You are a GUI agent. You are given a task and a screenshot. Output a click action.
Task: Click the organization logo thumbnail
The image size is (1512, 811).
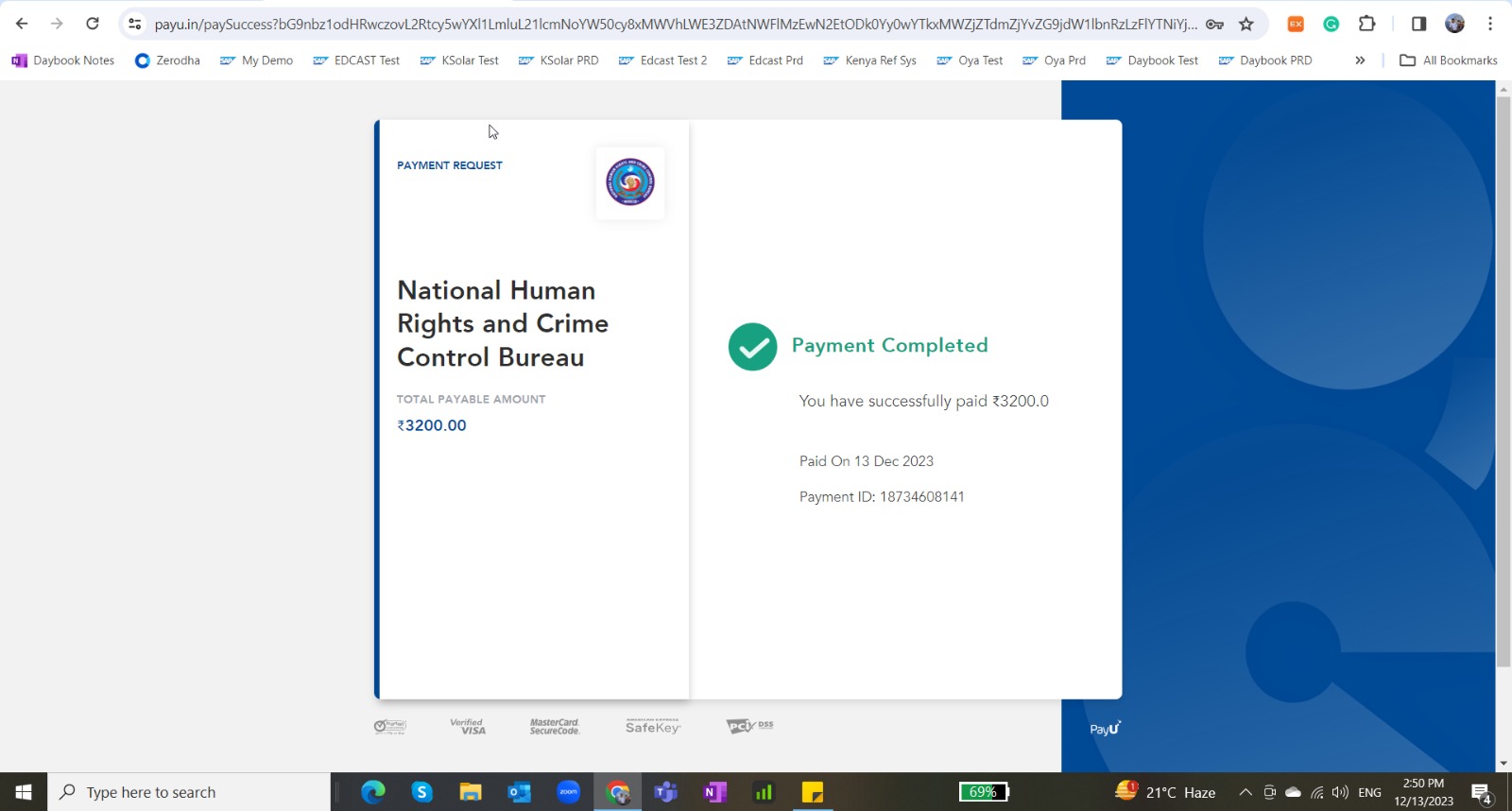point(630,182)
